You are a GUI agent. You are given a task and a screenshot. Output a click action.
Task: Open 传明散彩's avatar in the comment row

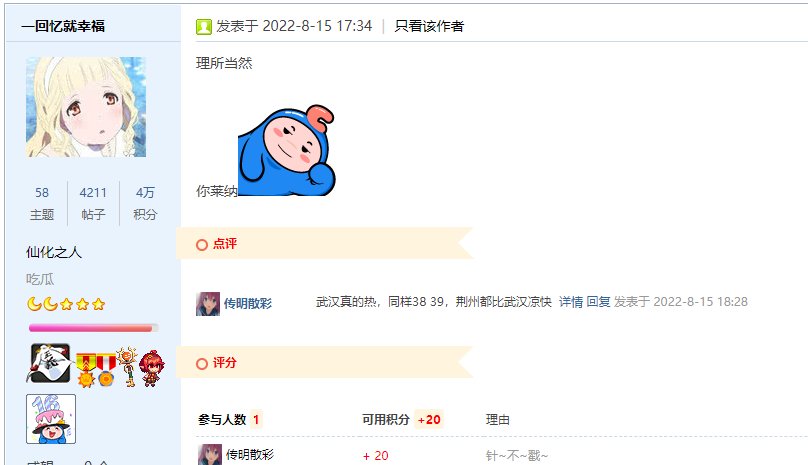click(x=208, y=304)
